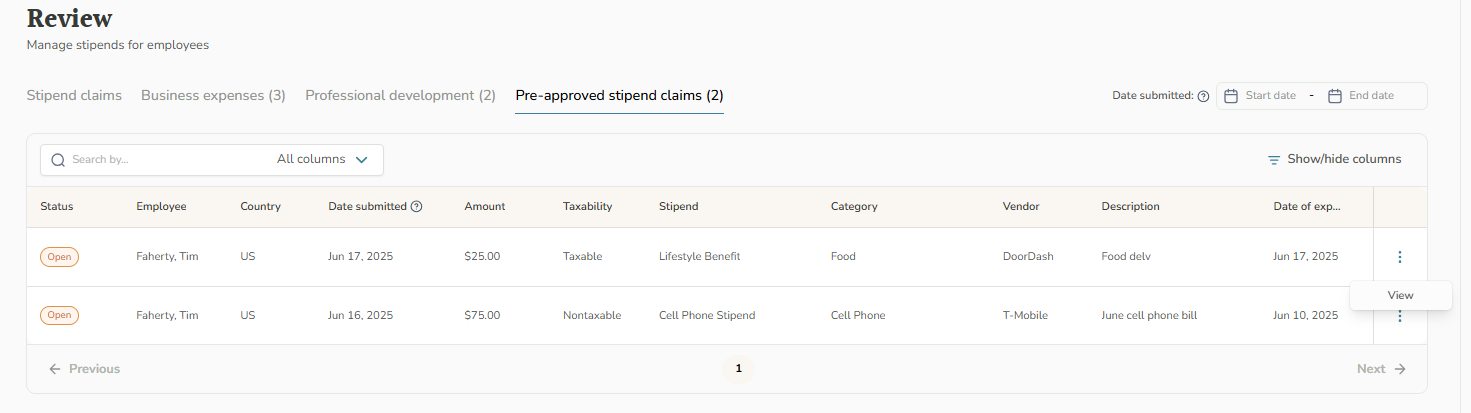Open Business expenses (3) tab
Viewport: 1471px width, 413px height.
tap(213, 96)
